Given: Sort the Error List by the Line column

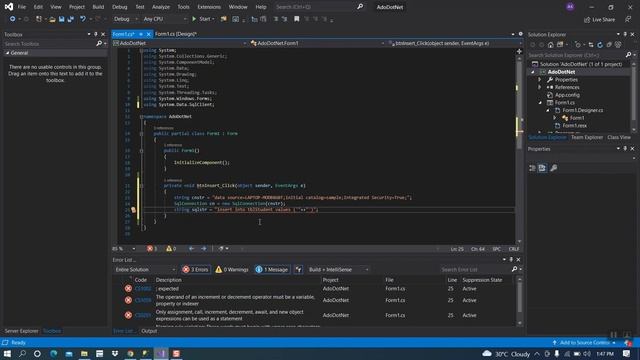Looking at the screenshot, I should point(452,280).
